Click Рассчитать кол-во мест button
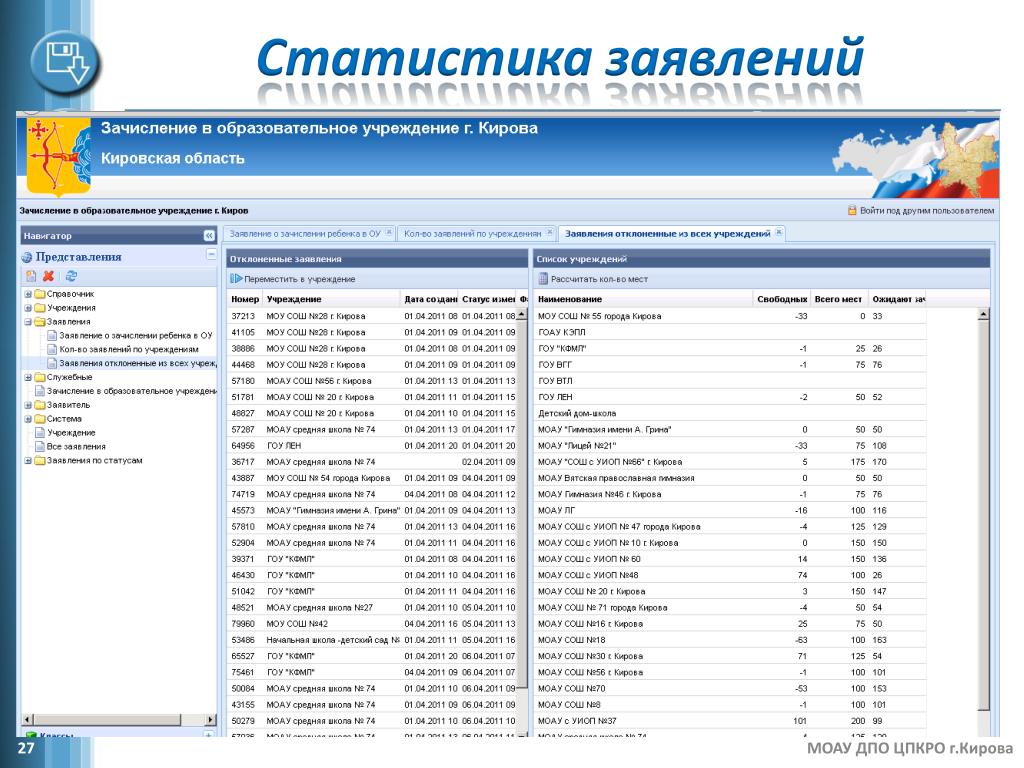The image size is (1024, 768). pyautogui.click(x=593, y=279)
